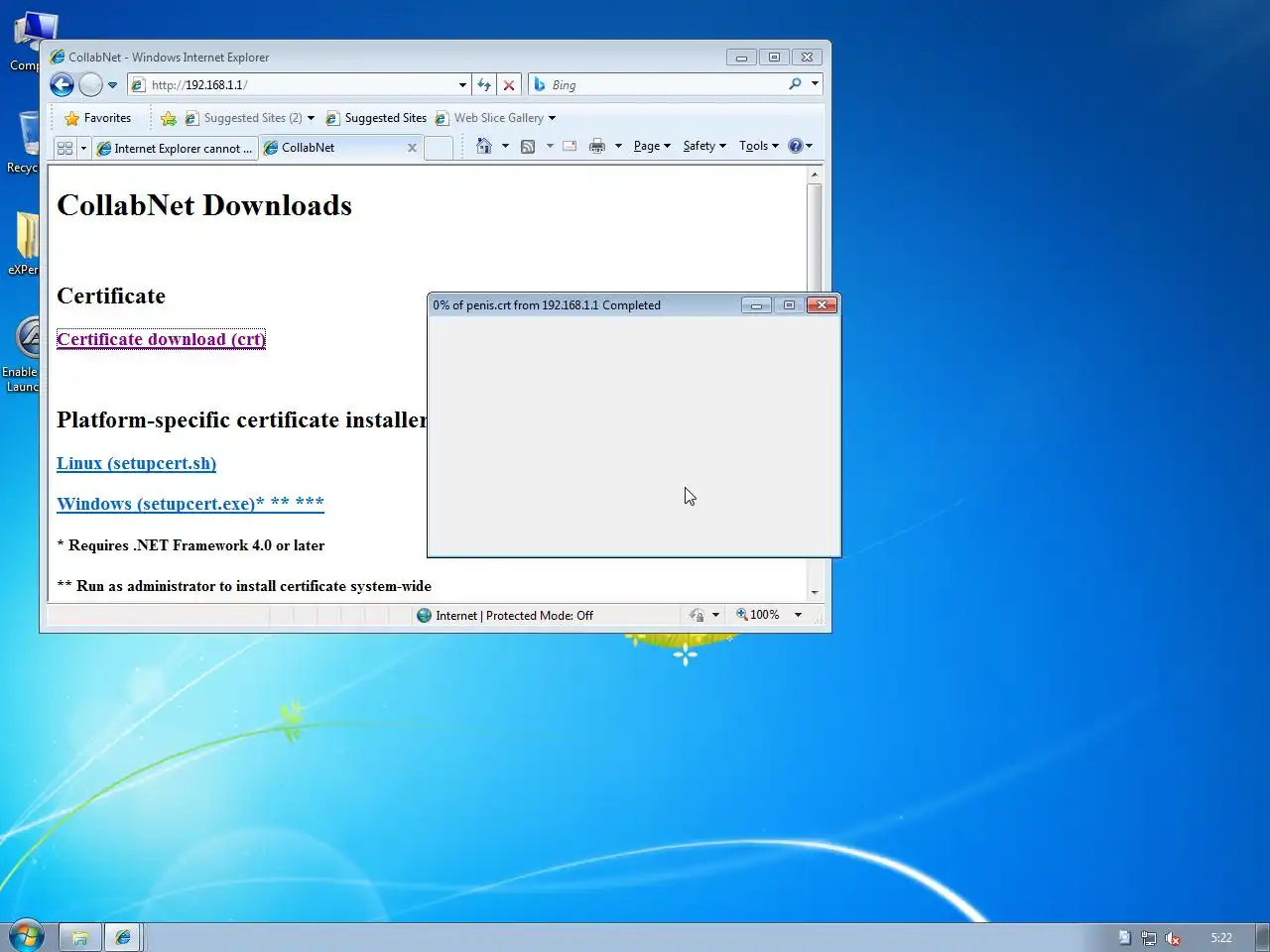Open Windows Explorer from the taskbar
Image resolution: width=1270 pixels, height=952 pixels.
79,937
